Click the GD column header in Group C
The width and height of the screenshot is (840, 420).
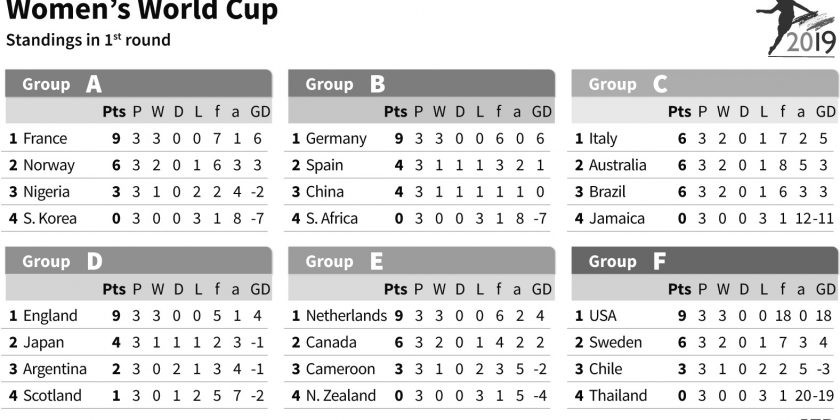click(826, 111)
